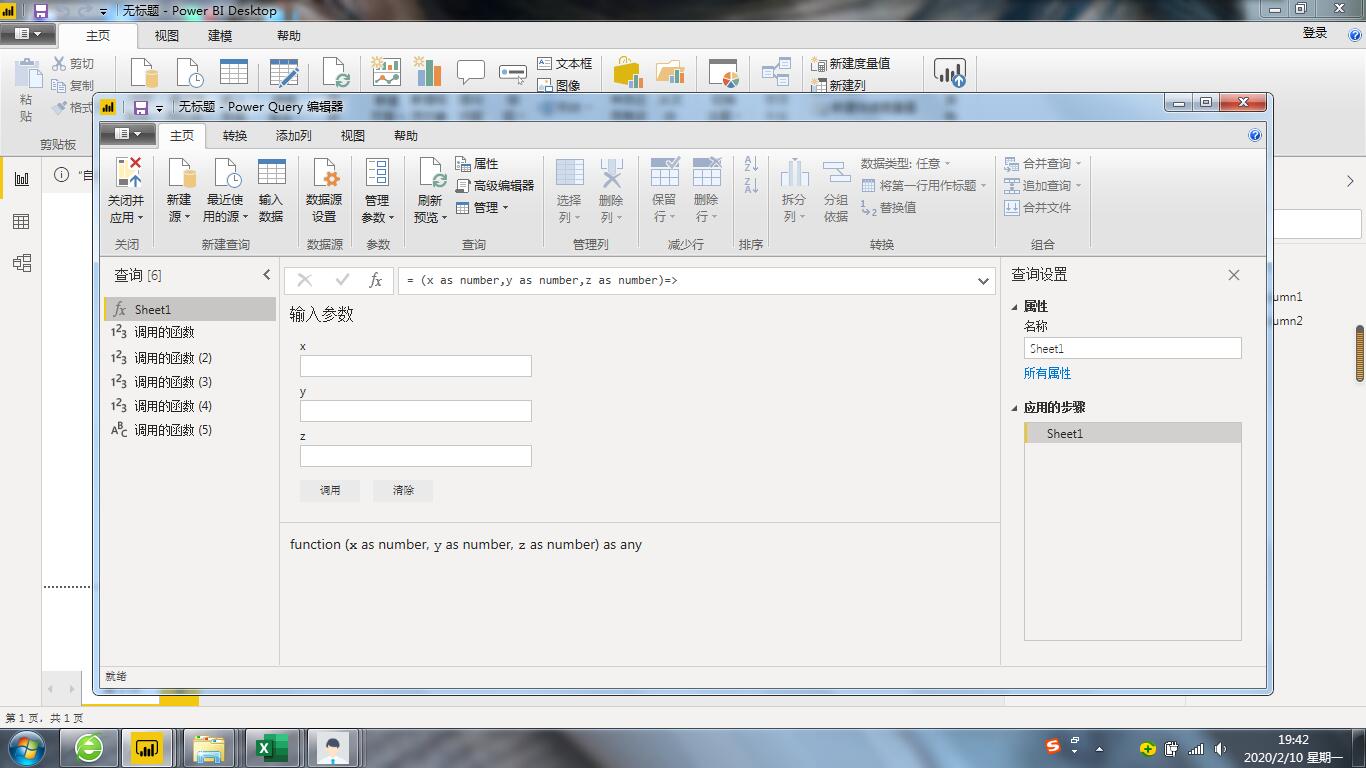The image size is (1366, 768).
Task: Click the z parameter input field
Action: 416,456
